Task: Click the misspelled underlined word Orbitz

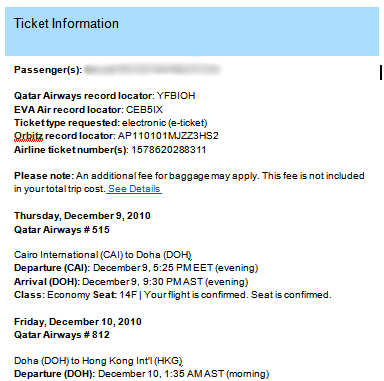Action: pos(28,136)
